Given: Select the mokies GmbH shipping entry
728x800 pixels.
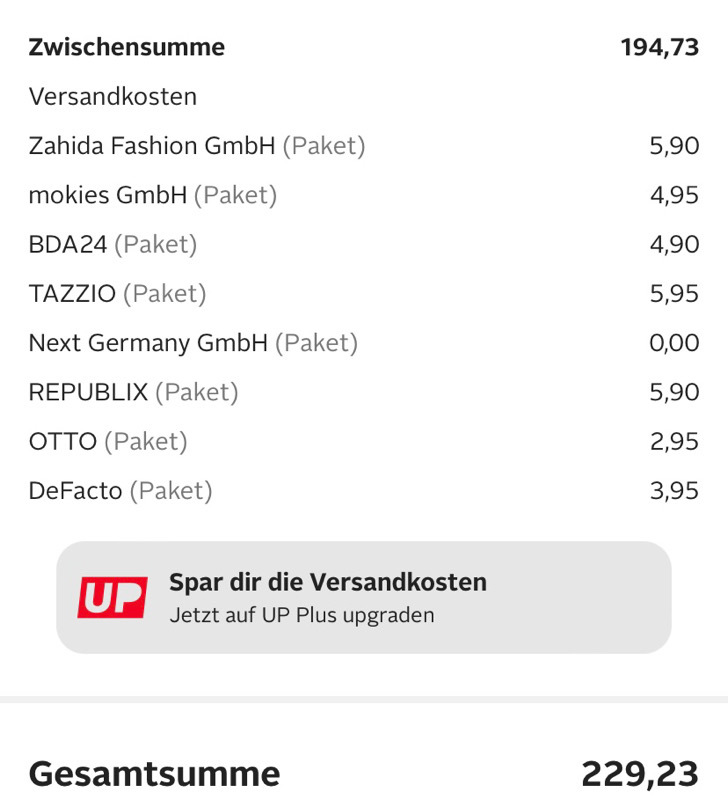Looking at the screenshot, I should [364, 195].
